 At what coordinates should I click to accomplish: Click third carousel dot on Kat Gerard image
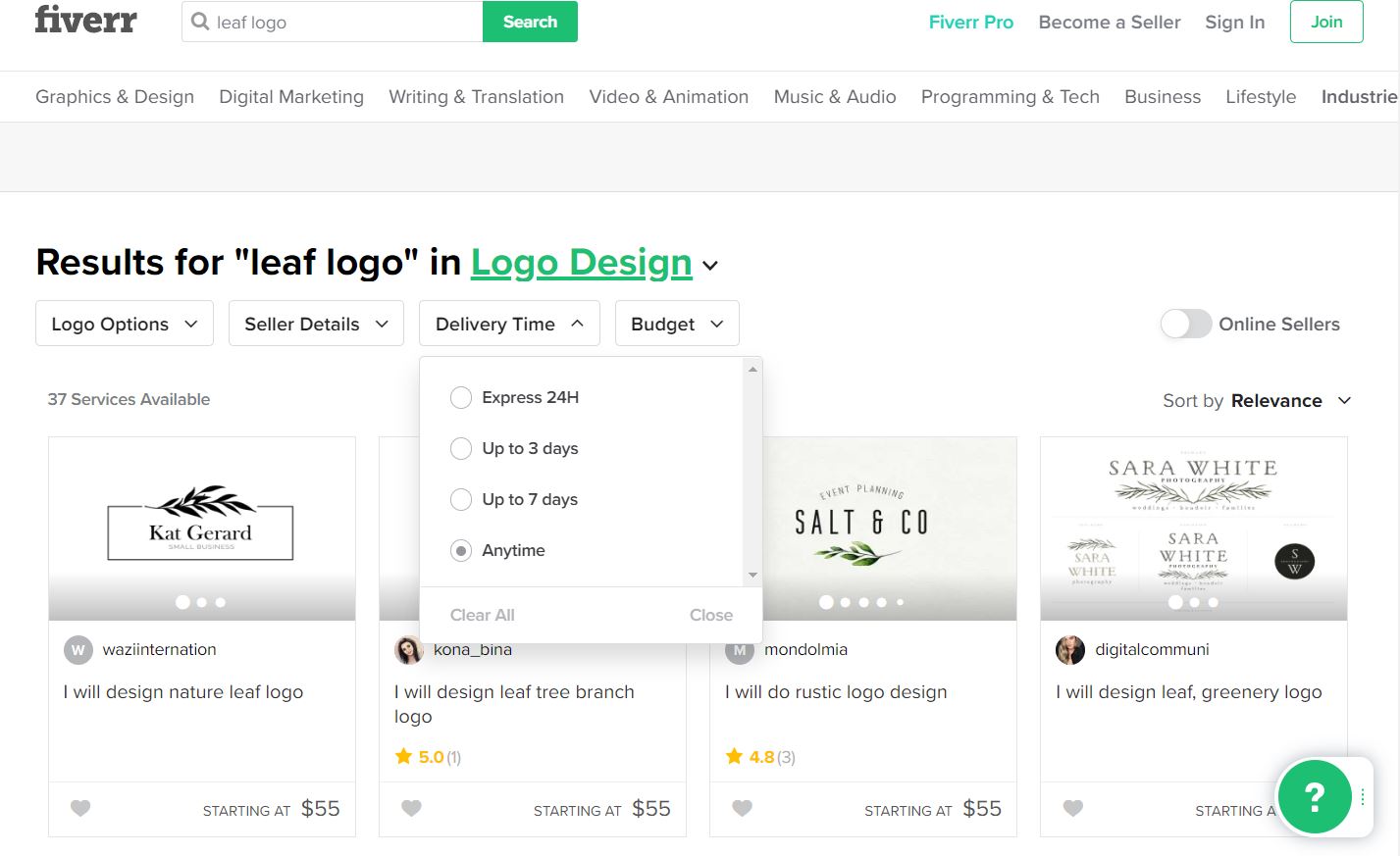[221, 602]
